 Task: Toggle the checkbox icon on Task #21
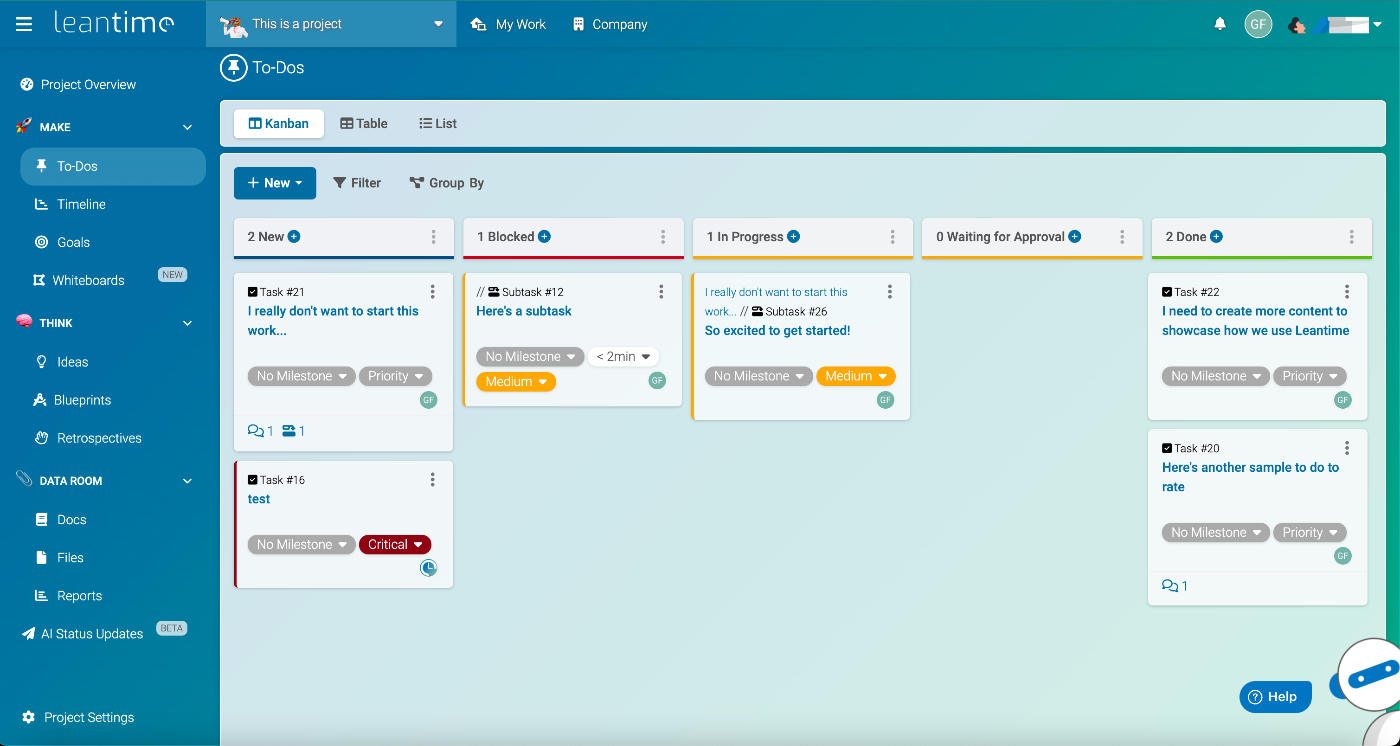pyautogui.click(x=254, y=291)
